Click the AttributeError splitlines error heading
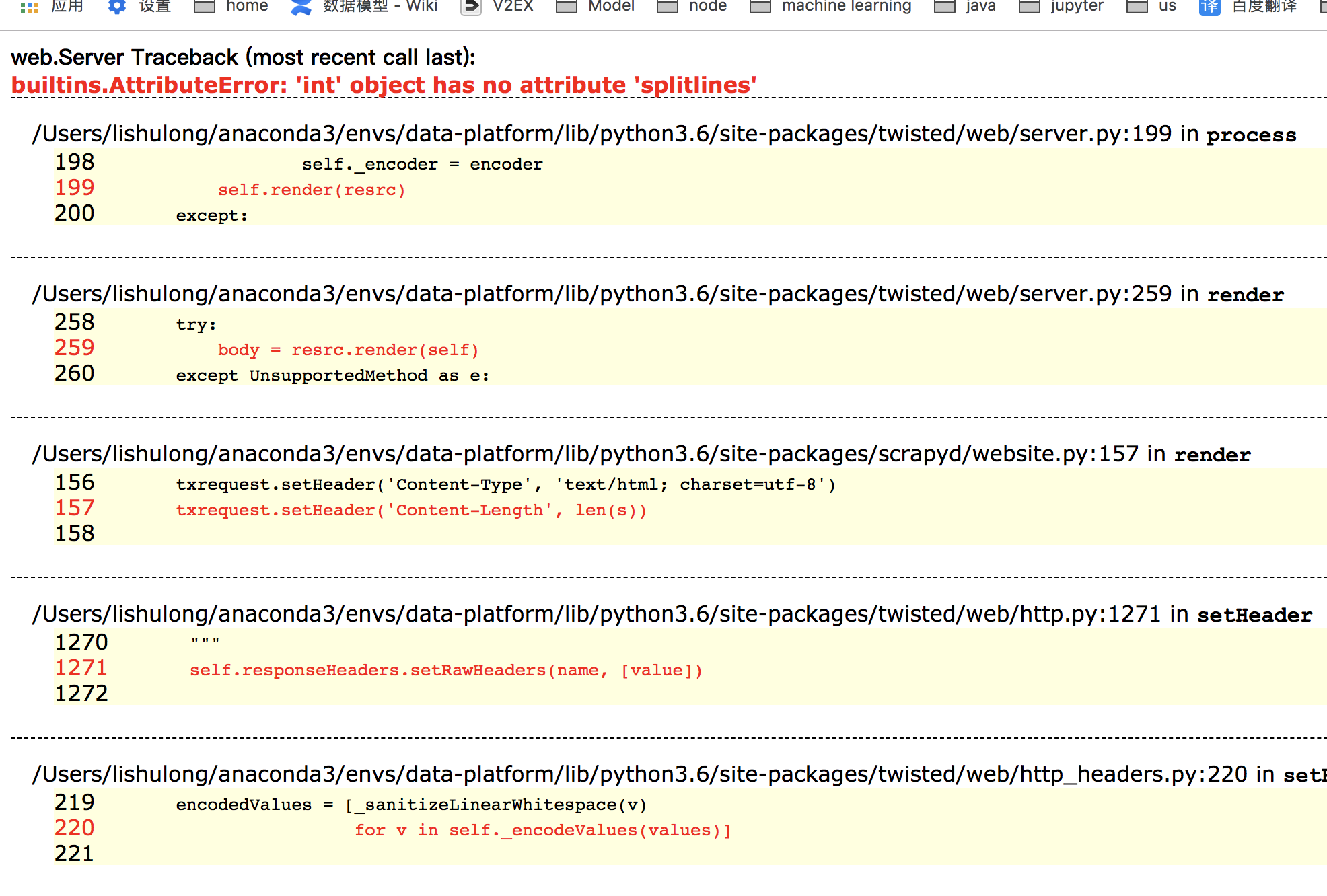Image resolution: width=1327 pixels, height=896 pixels. point(384,85)
